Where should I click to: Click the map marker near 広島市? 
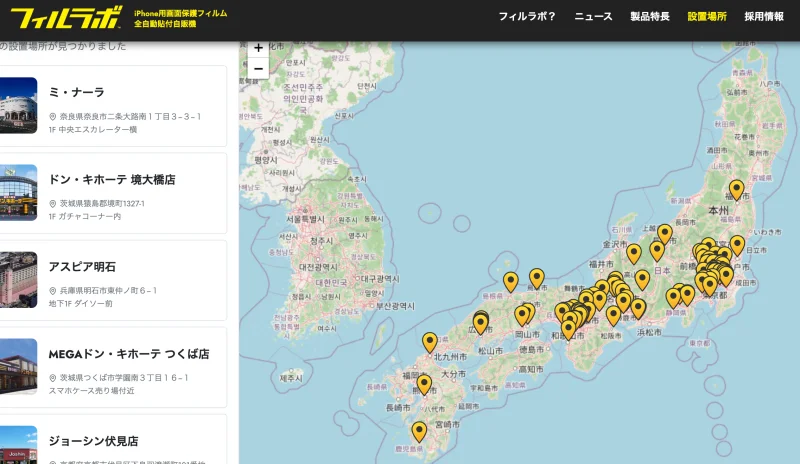click(x=481, y=324)
